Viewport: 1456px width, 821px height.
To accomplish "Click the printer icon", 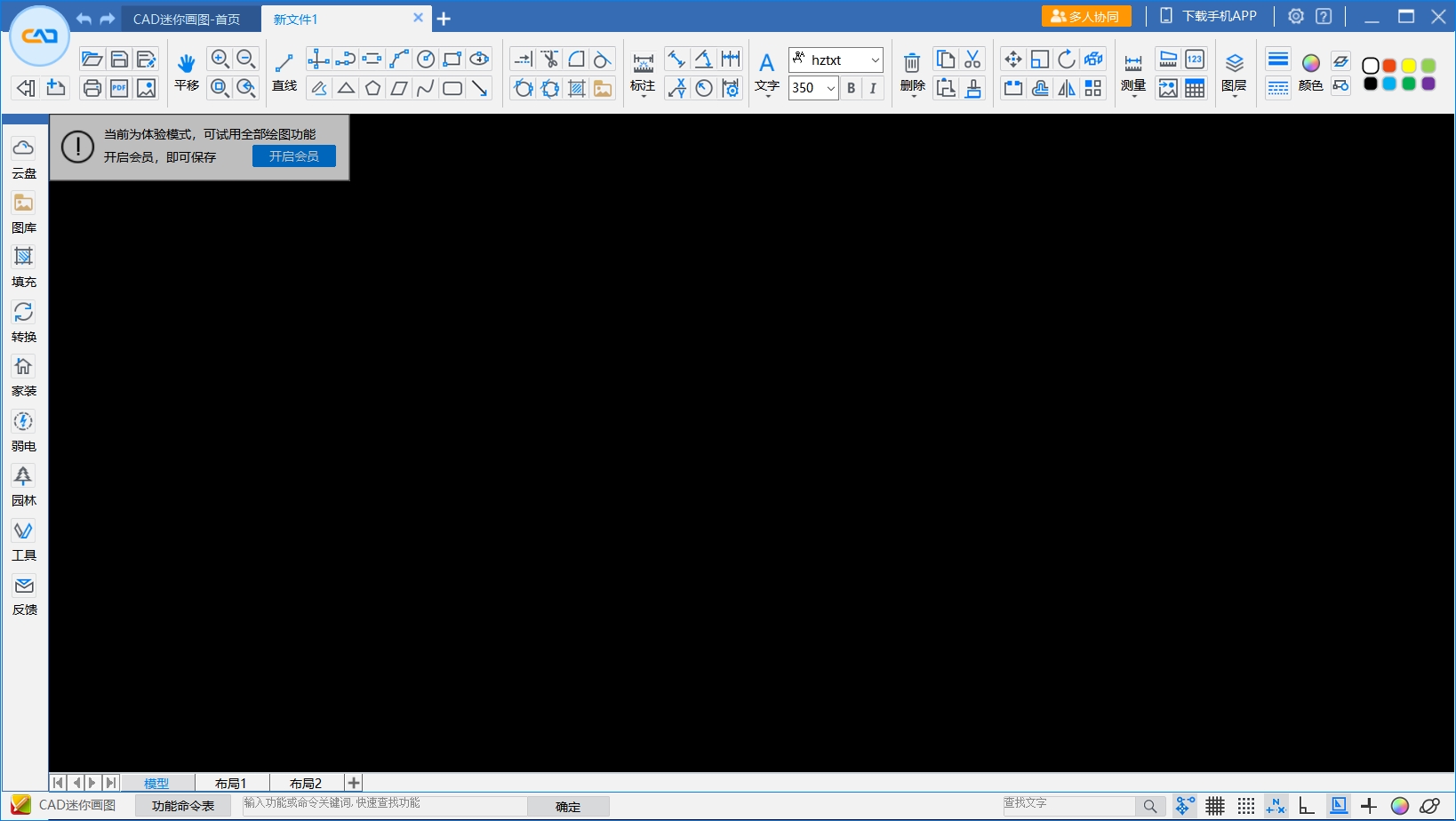I will pyautogui.click(x=92, y=88).
